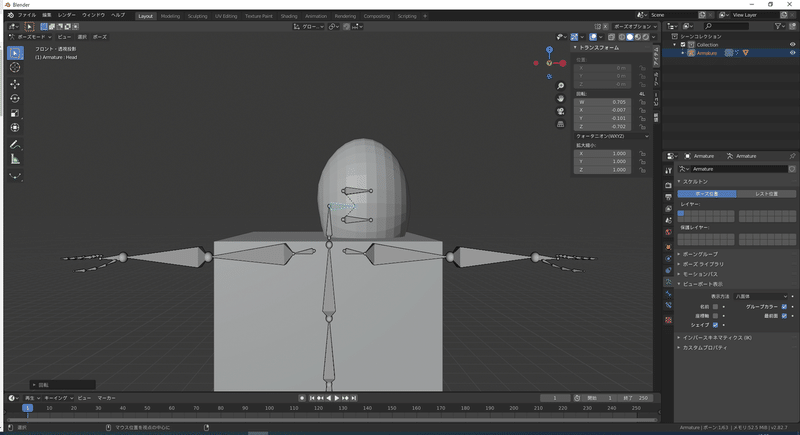Adjust the scale X value 1.000 field
This screenshot has width=800, height=435.
[x=603, y=153]
